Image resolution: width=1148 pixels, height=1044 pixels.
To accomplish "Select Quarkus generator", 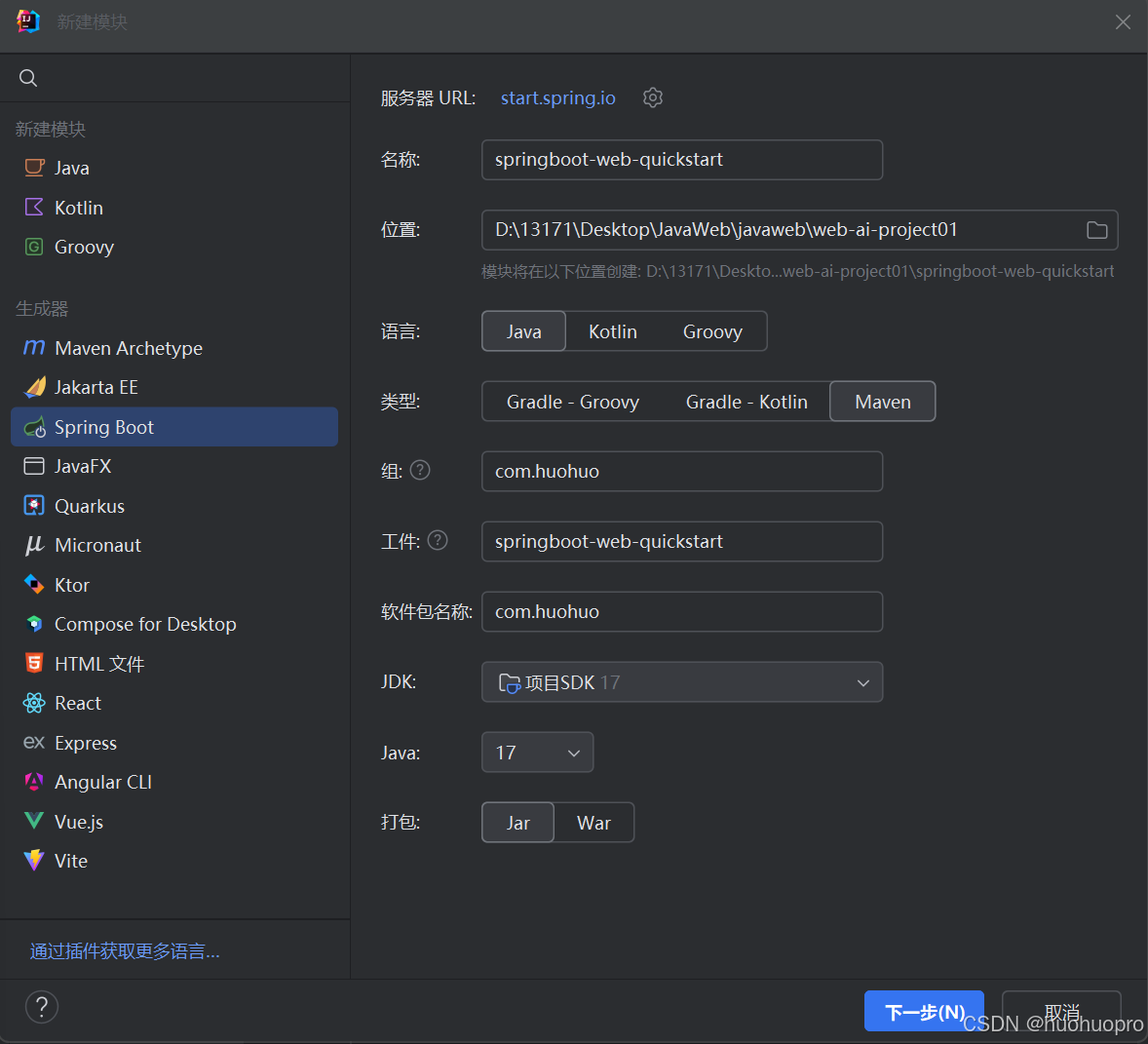I will [174, 506].
